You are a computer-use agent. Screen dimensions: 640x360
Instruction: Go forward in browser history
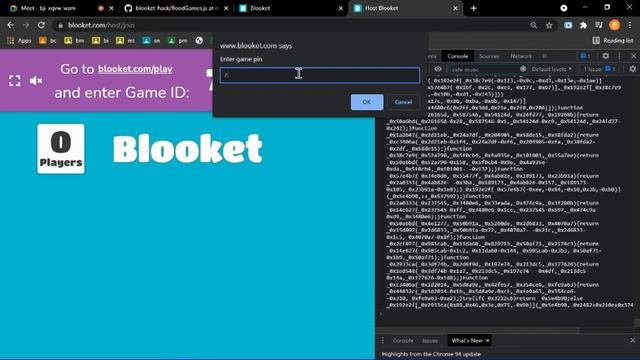26,25
